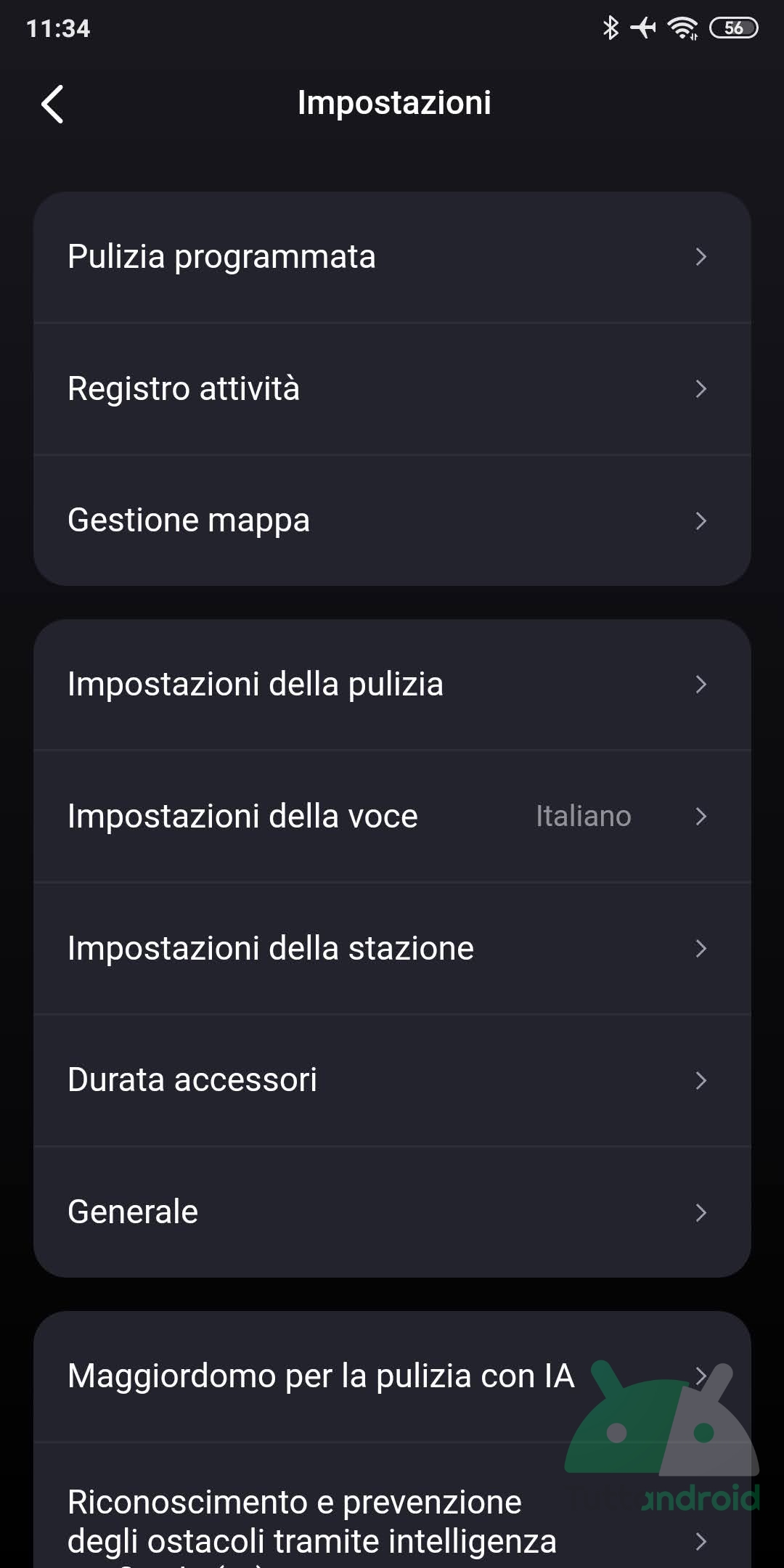Image resolution: width=784 pixels, height=1568 pixels.
Task: Expand chevron next to Durata accessori
Action: [701, 1080]
